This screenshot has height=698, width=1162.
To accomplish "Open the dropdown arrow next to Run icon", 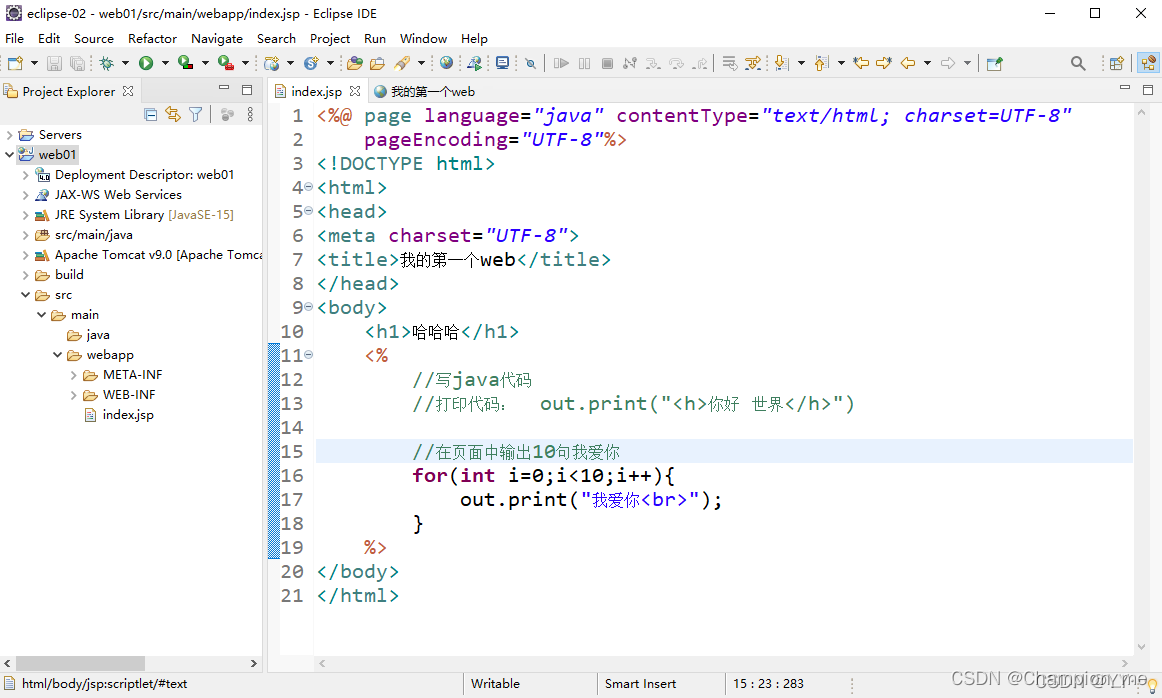I will coord(165,64).
